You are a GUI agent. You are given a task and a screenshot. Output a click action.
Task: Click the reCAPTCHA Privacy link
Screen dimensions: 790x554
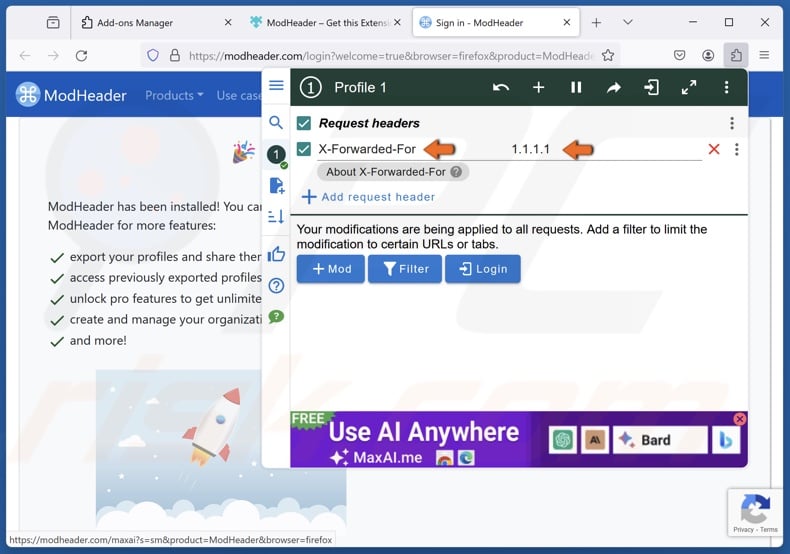click(743, 529)
